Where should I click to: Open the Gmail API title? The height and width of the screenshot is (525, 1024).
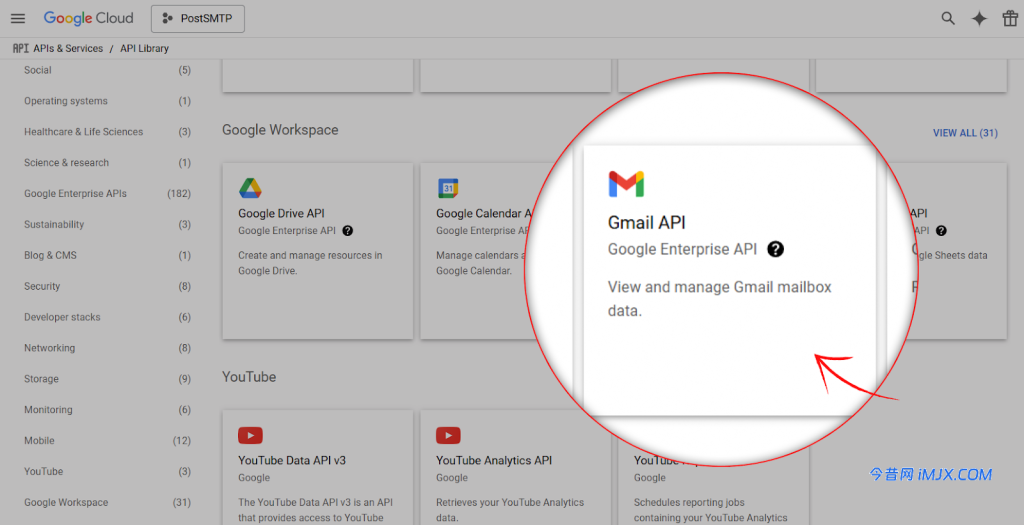point(647,223)
